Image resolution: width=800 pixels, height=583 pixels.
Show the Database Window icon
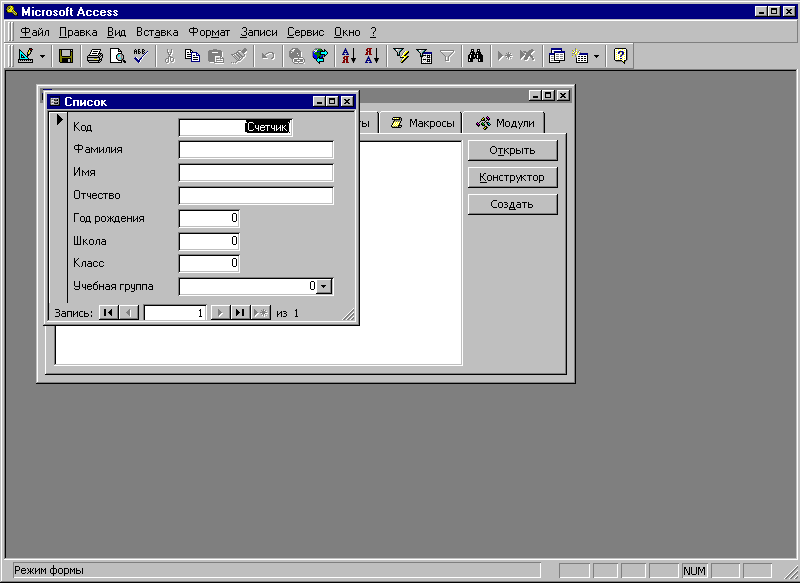557,56
